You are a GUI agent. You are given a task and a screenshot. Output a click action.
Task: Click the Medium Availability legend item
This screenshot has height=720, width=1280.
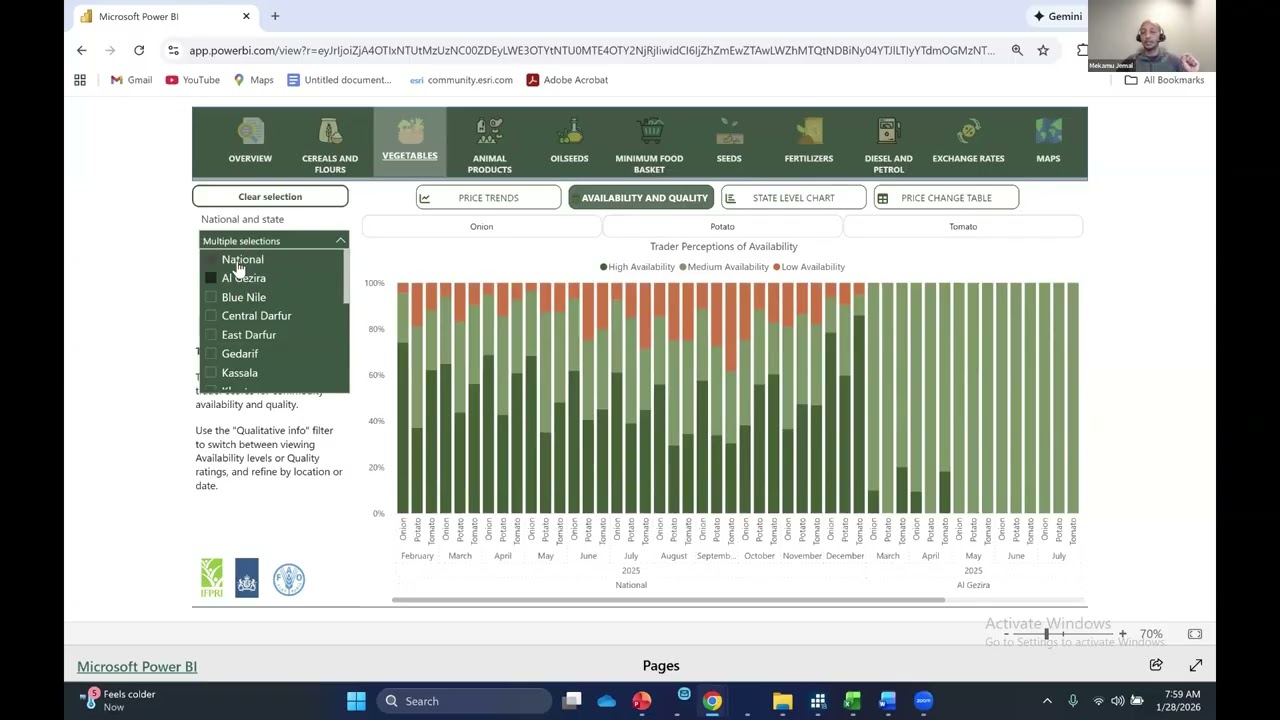click(x=723, y=267)
